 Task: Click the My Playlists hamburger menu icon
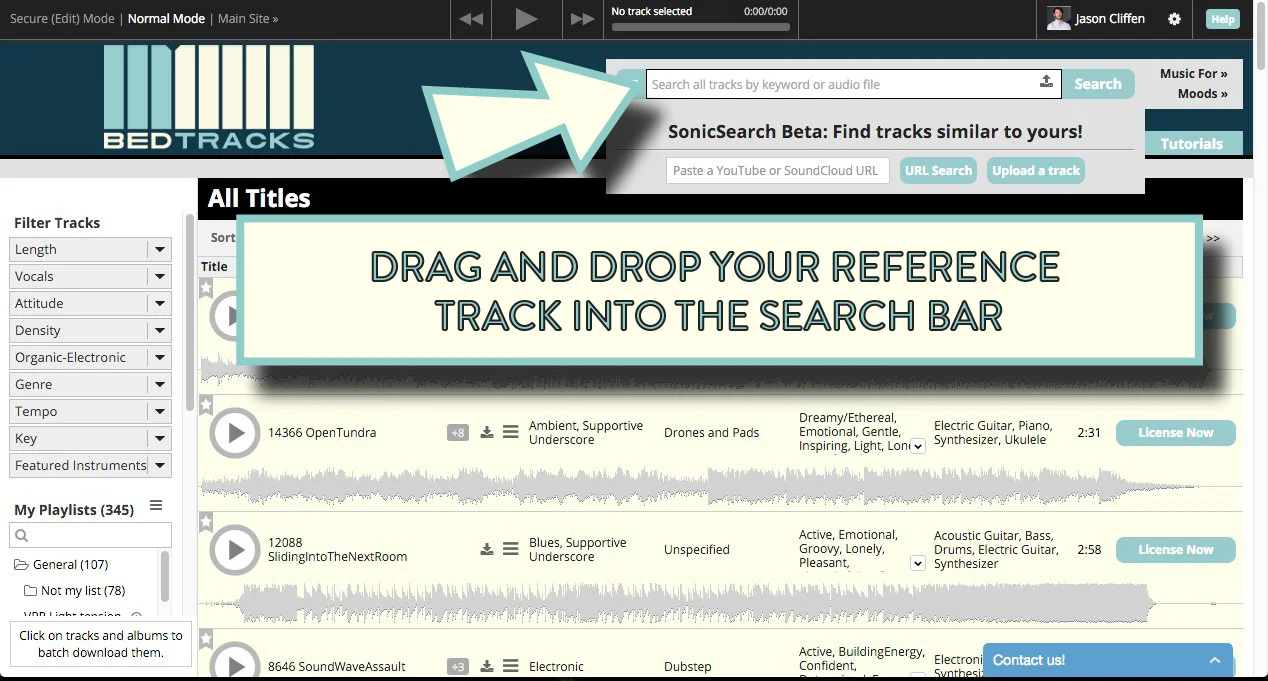(156, 506)
